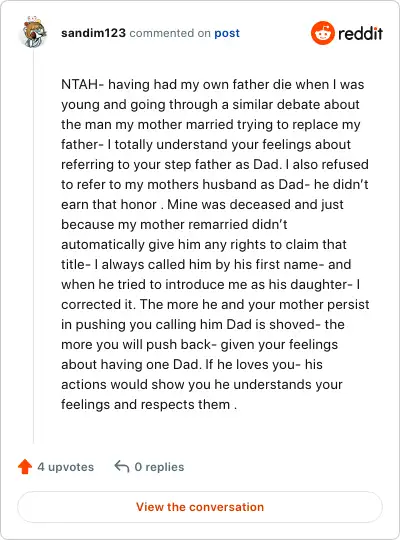
Task: Click the comment's opening word "NTAH-"
Action: [82, 84]
